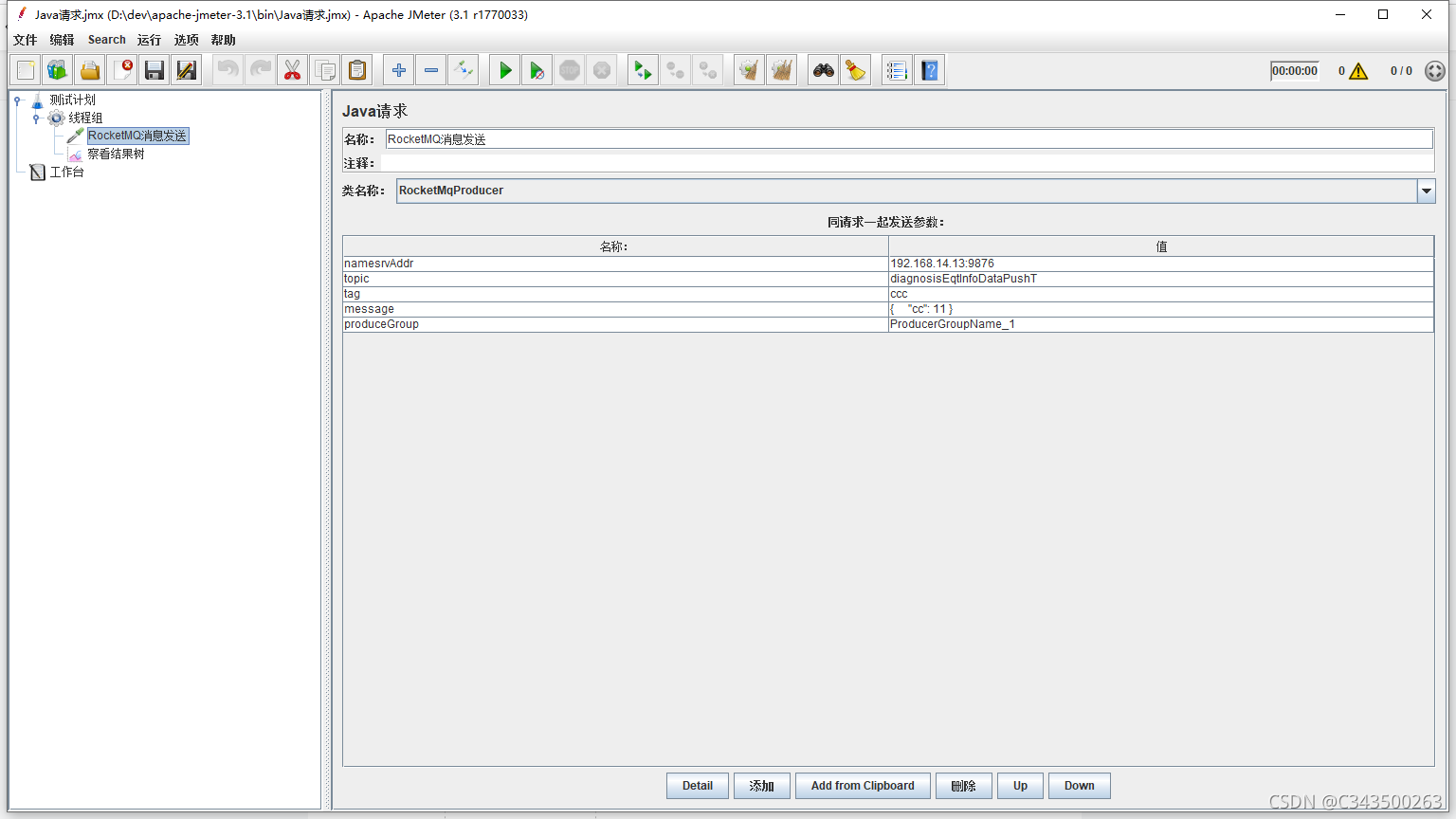1456x819 pixels.
Task: Click the tag value cell ccc
Action: click(x=1160, y=294)
